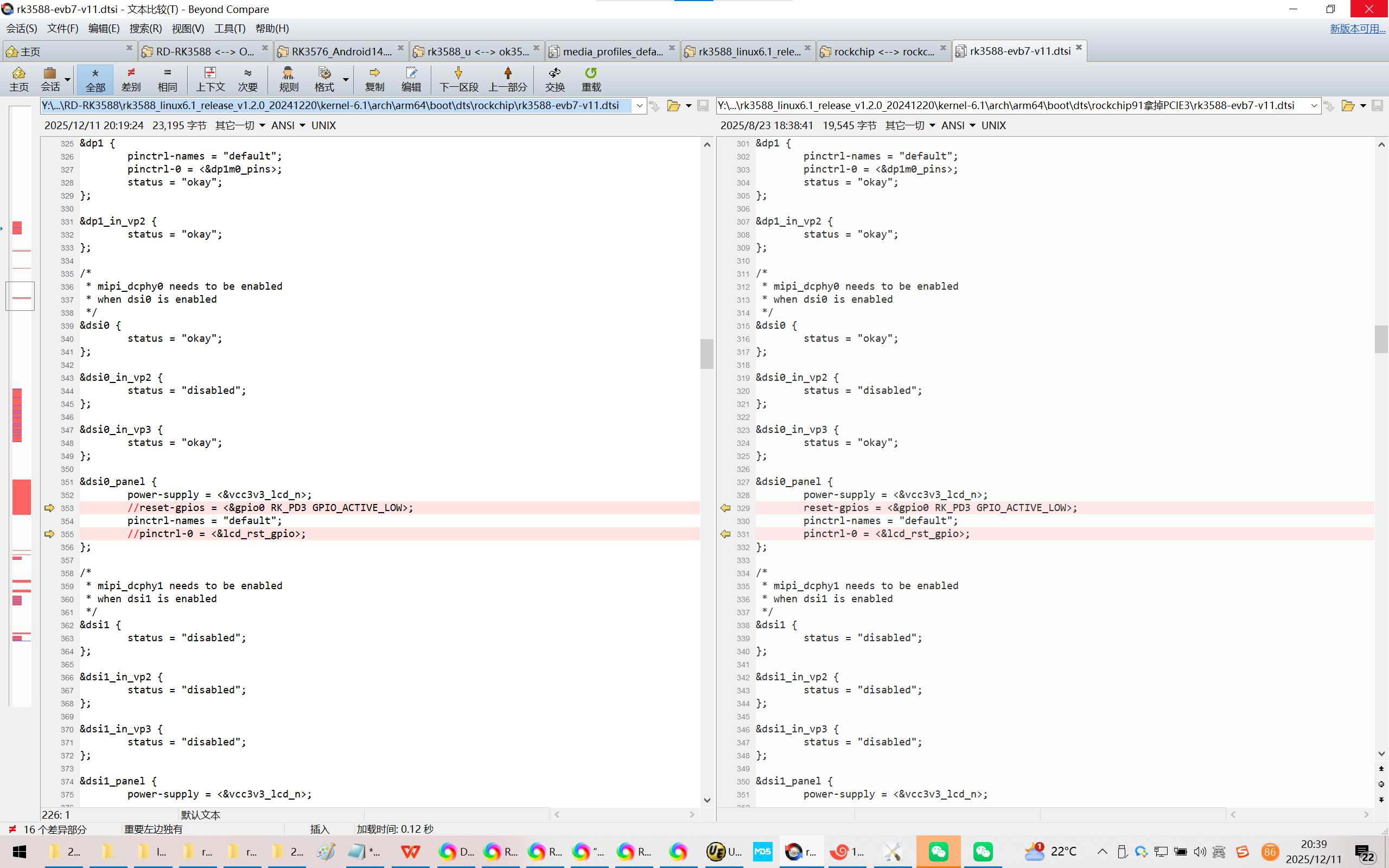Open WeChat from the taskbar

tap(938, 851)
